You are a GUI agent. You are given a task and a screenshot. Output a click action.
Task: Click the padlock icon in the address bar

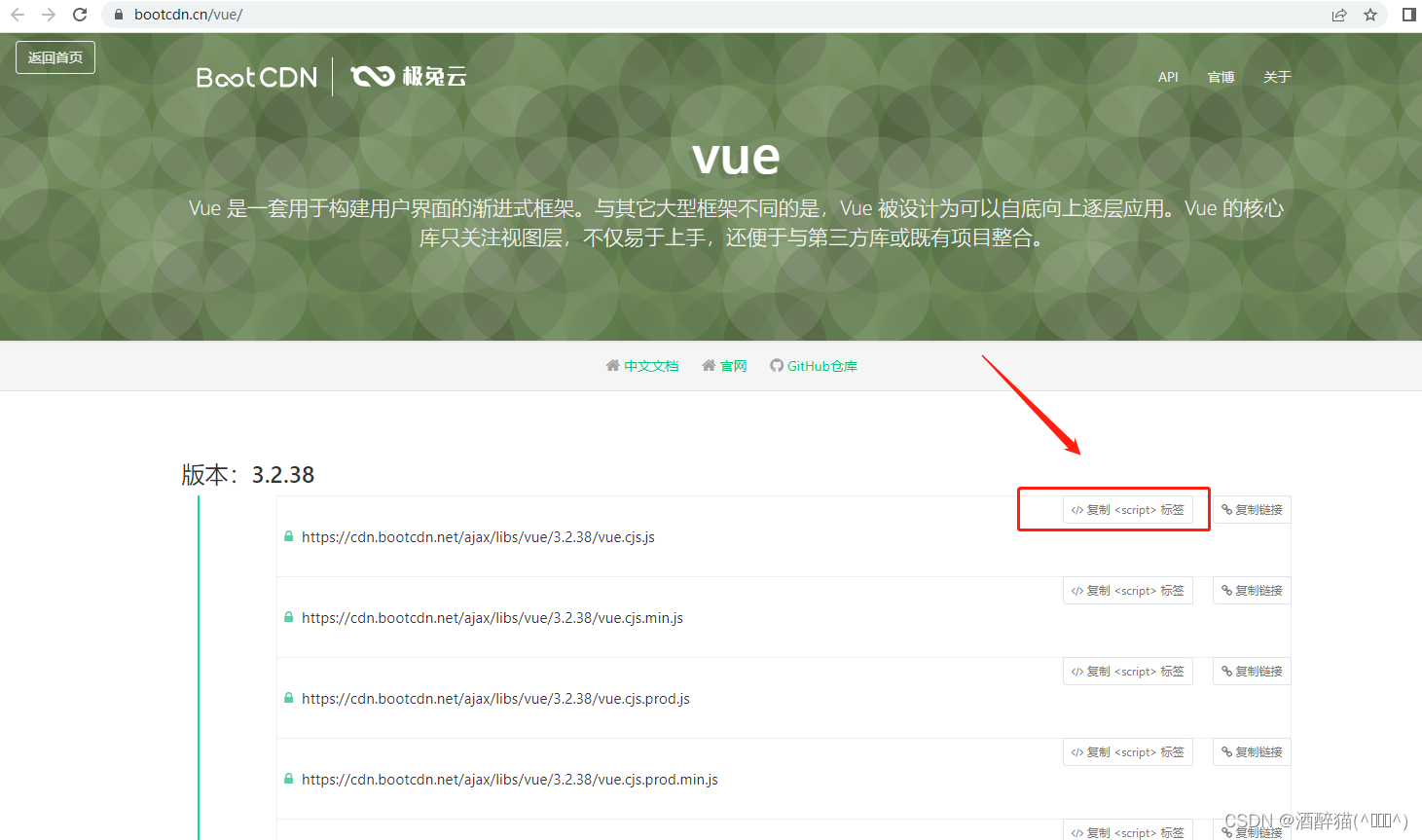(117, 15)
